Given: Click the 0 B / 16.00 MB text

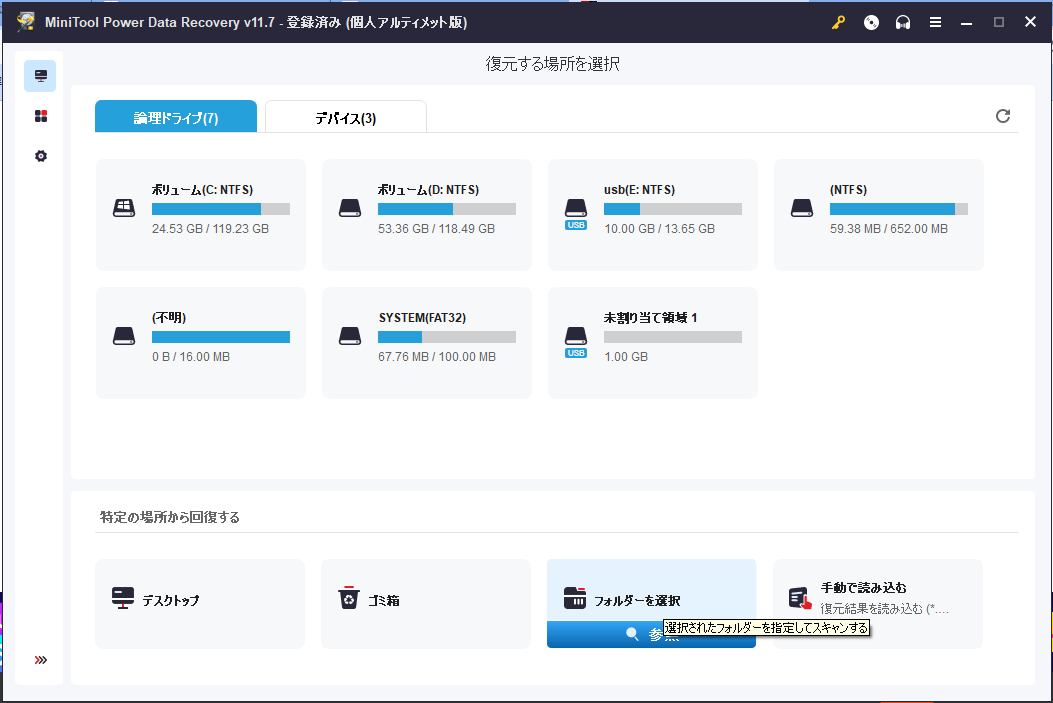Looking at the screenshot, I should [x=191, y=357].
